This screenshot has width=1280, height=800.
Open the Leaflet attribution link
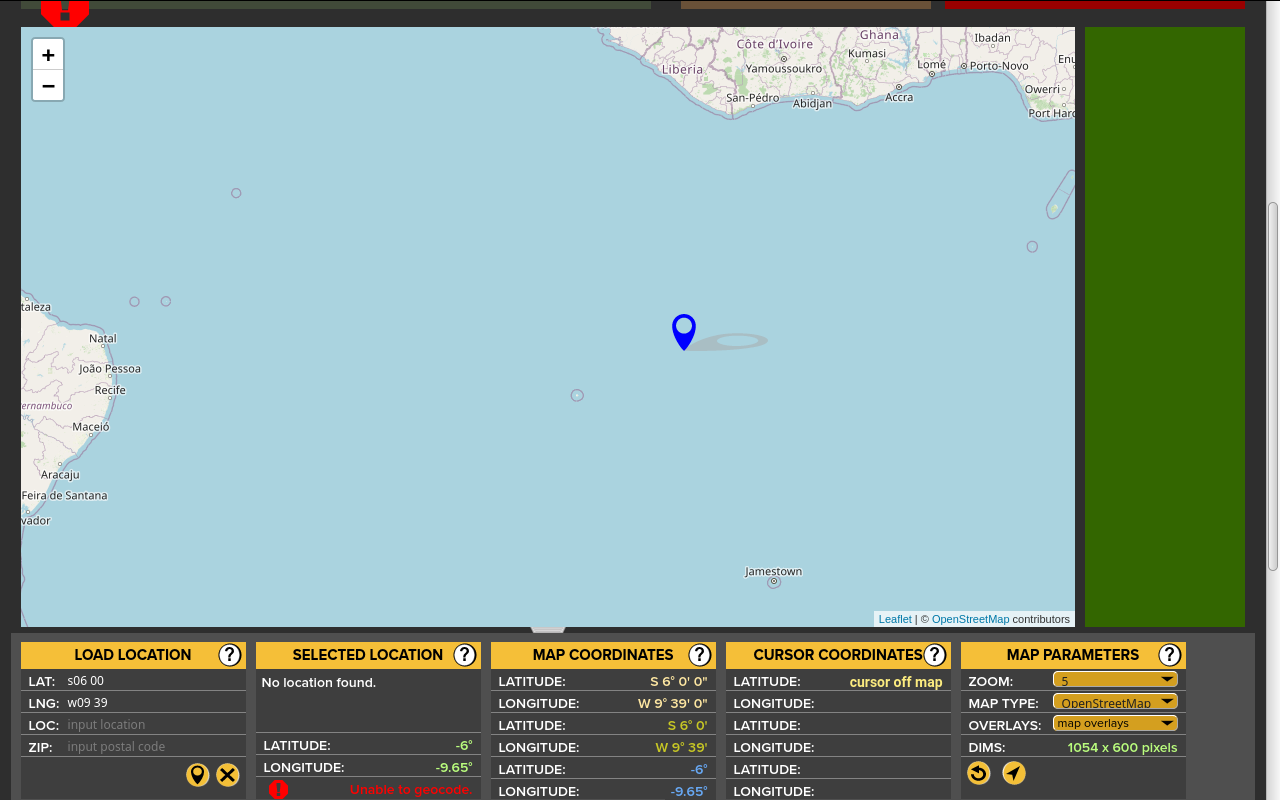895,619
